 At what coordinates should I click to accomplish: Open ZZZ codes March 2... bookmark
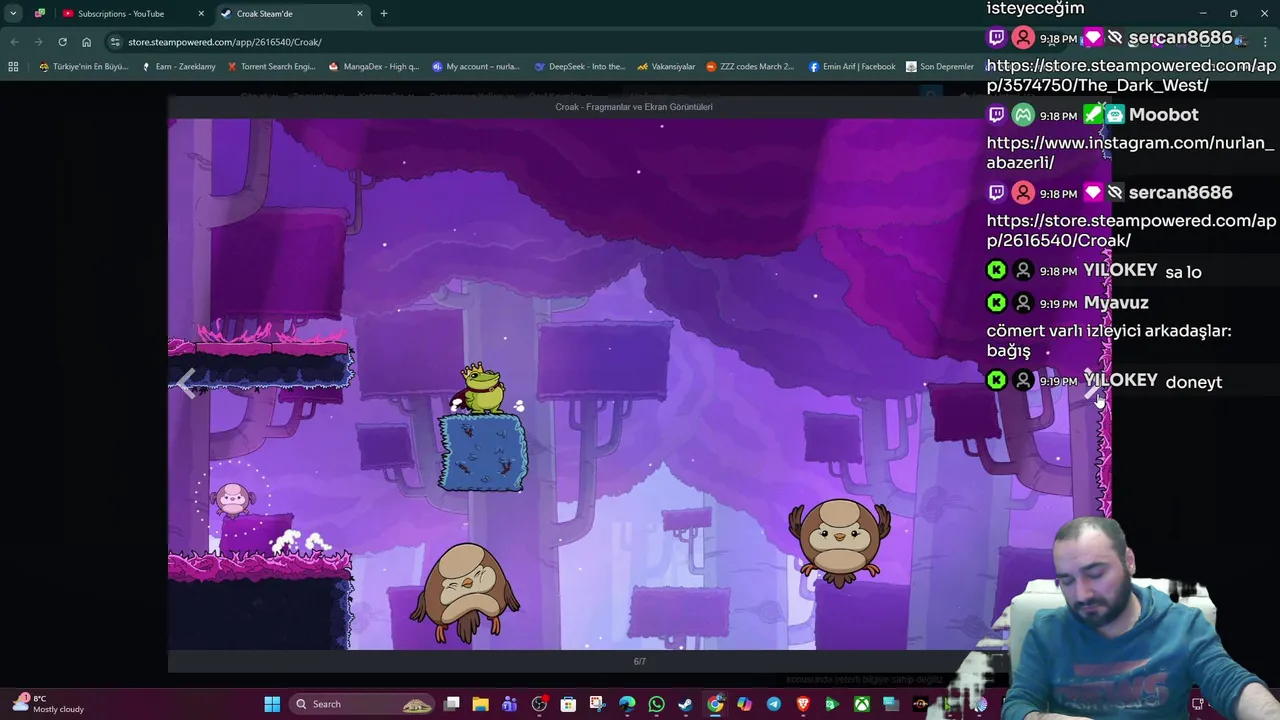[750, 67]
